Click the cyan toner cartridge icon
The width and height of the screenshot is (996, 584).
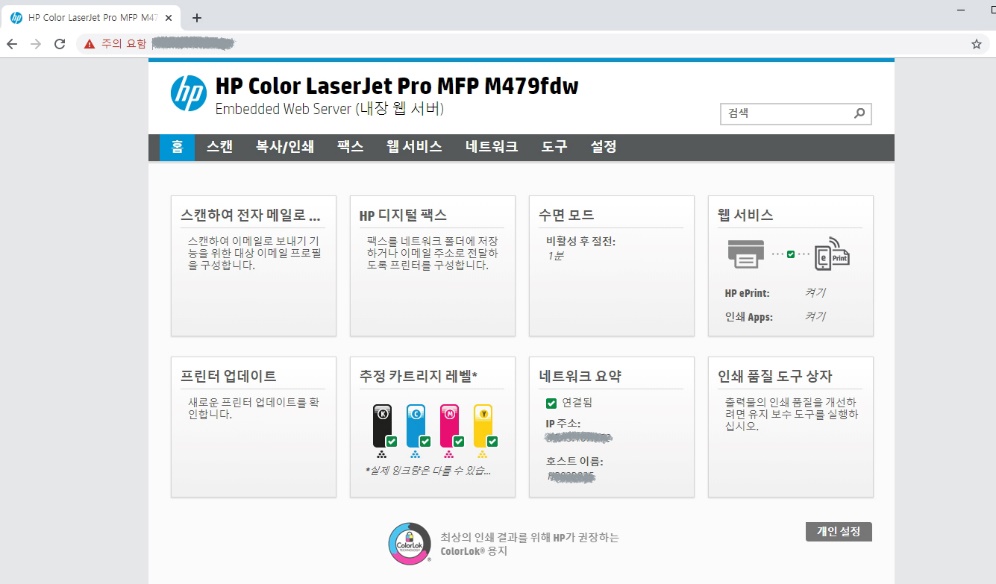[417, 425]
